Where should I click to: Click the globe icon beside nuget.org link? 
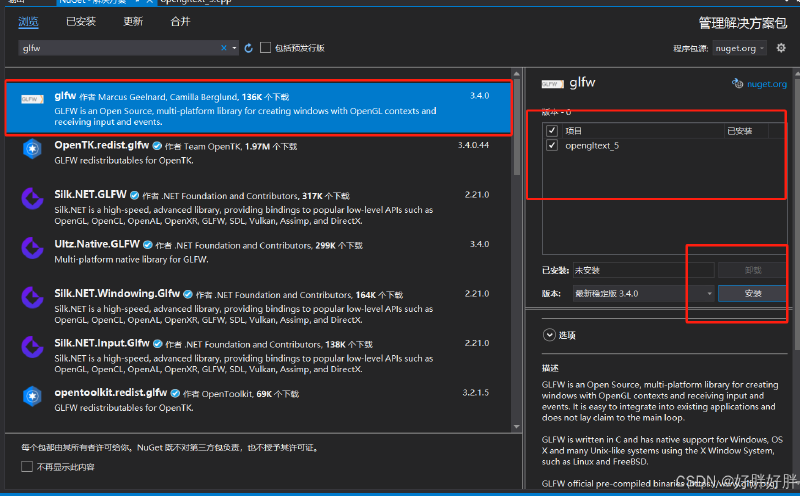[737, 83]
